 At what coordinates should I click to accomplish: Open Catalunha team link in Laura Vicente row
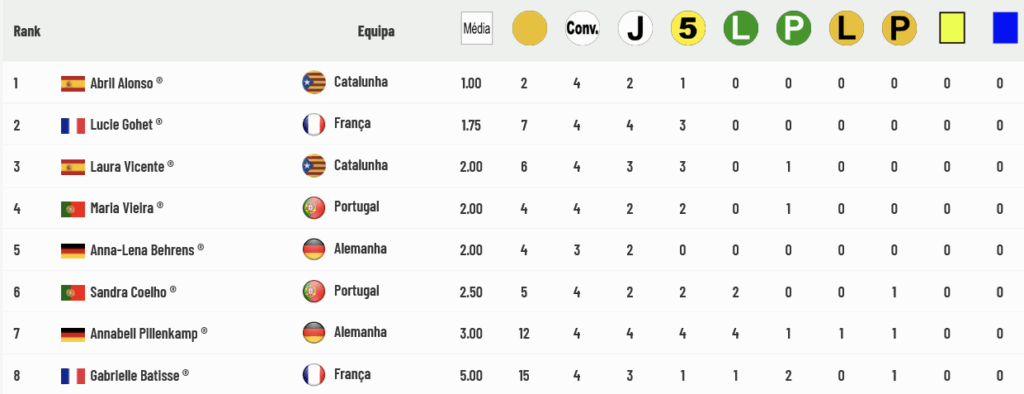click(360, 165)
